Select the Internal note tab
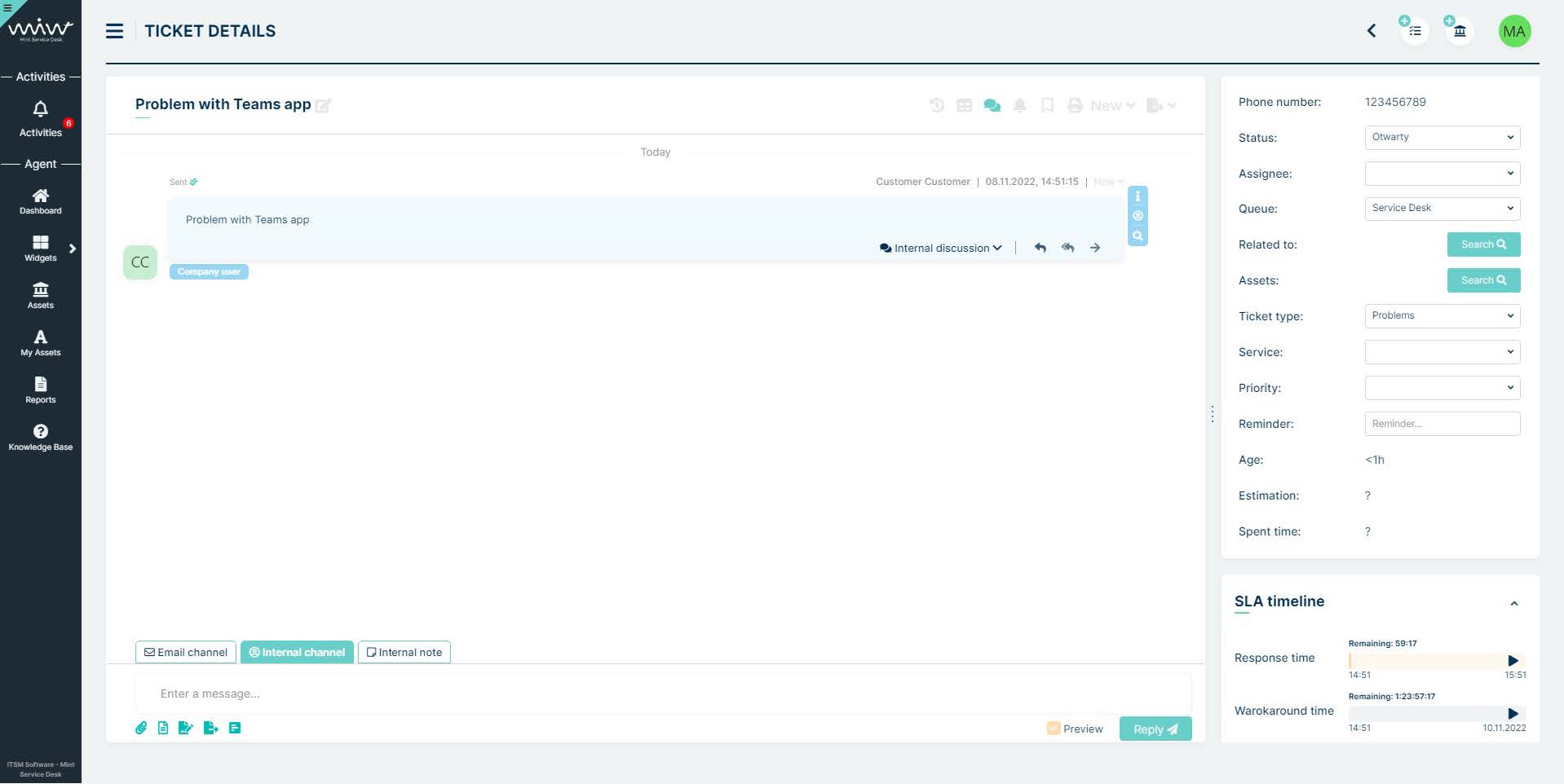The image size is (1564, 784). click(404, 652)
